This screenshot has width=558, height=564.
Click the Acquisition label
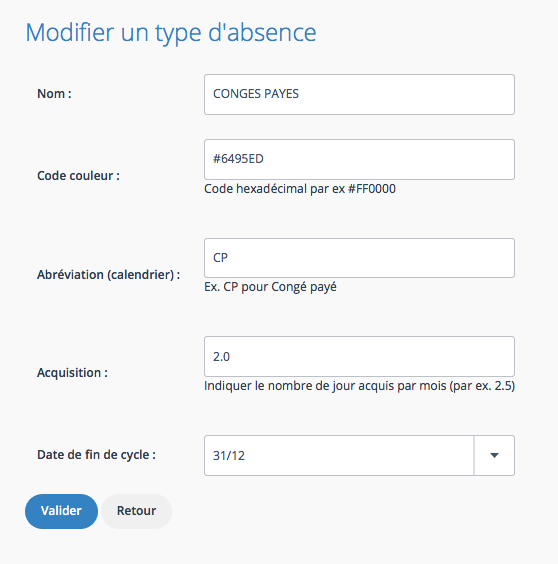coord(72,373)
